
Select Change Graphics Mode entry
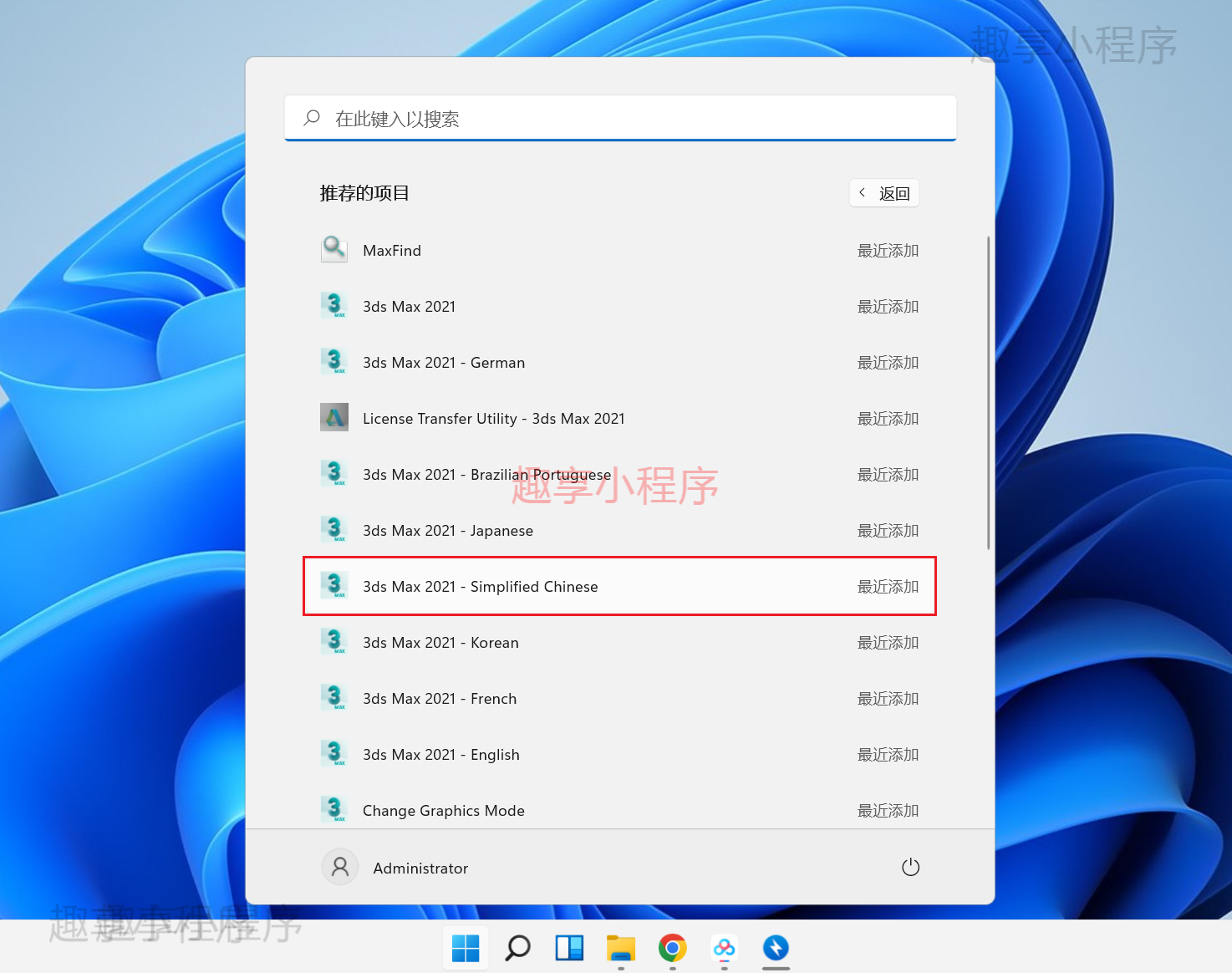point(444,810)
